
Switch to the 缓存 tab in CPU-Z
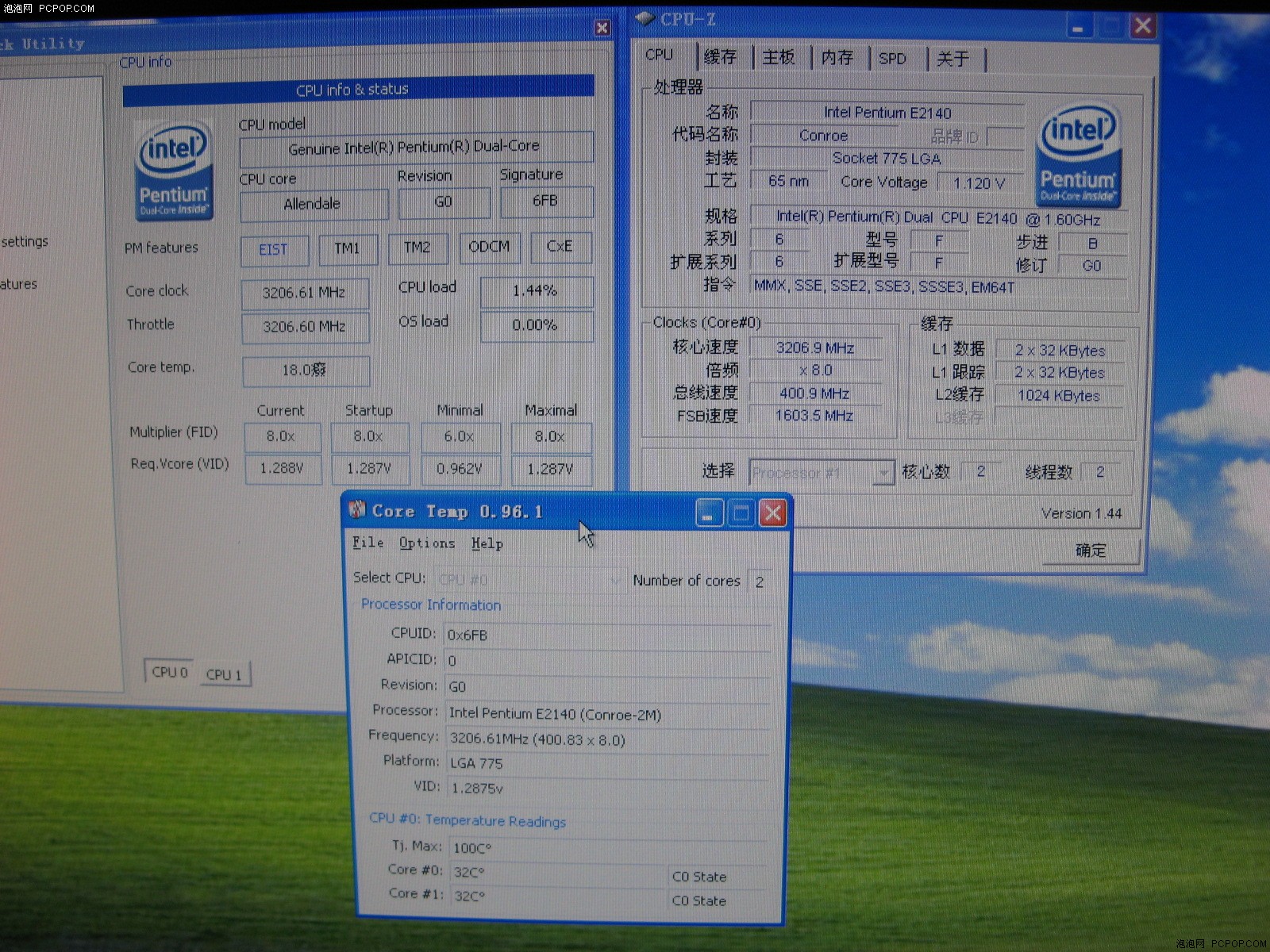(720, 57)
